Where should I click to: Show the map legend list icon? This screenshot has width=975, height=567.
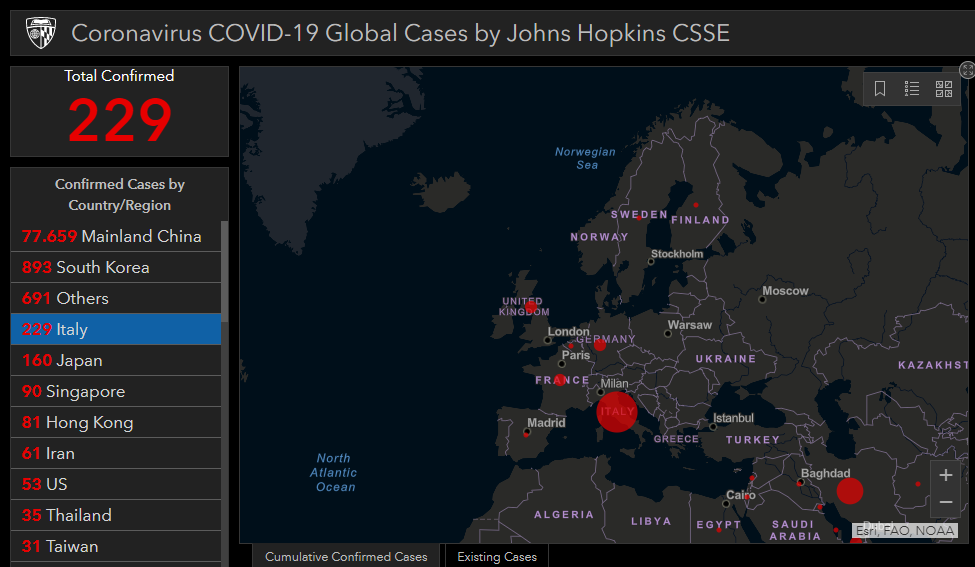[x=912, y=89]
